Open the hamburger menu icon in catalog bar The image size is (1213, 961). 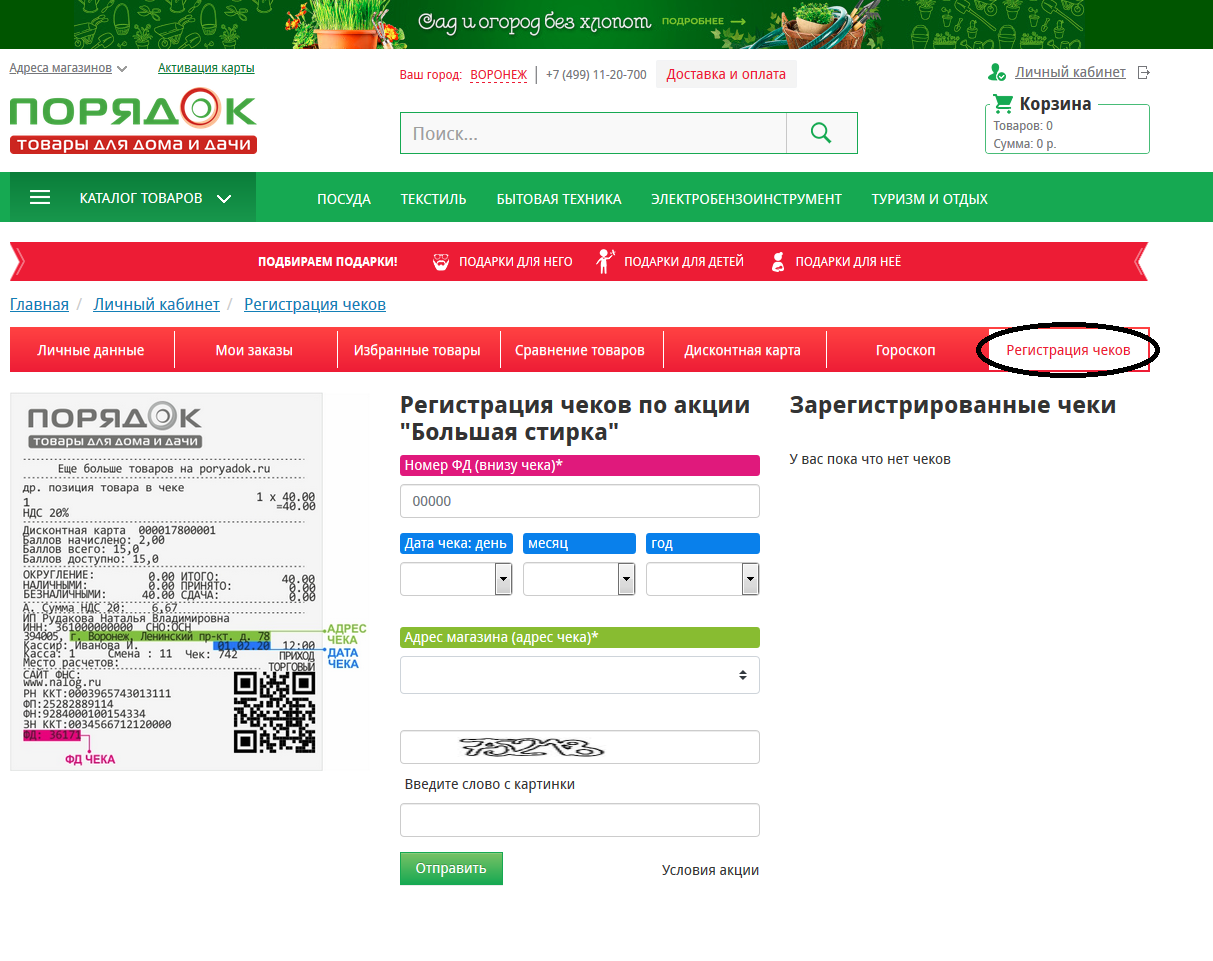[x=40, y=198]
